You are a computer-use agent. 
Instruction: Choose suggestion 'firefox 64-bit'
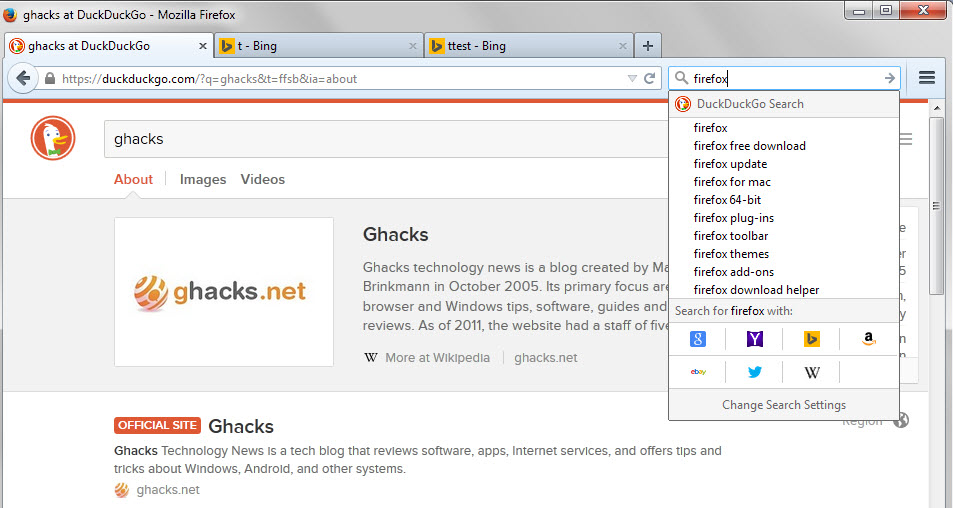[784, 200]
